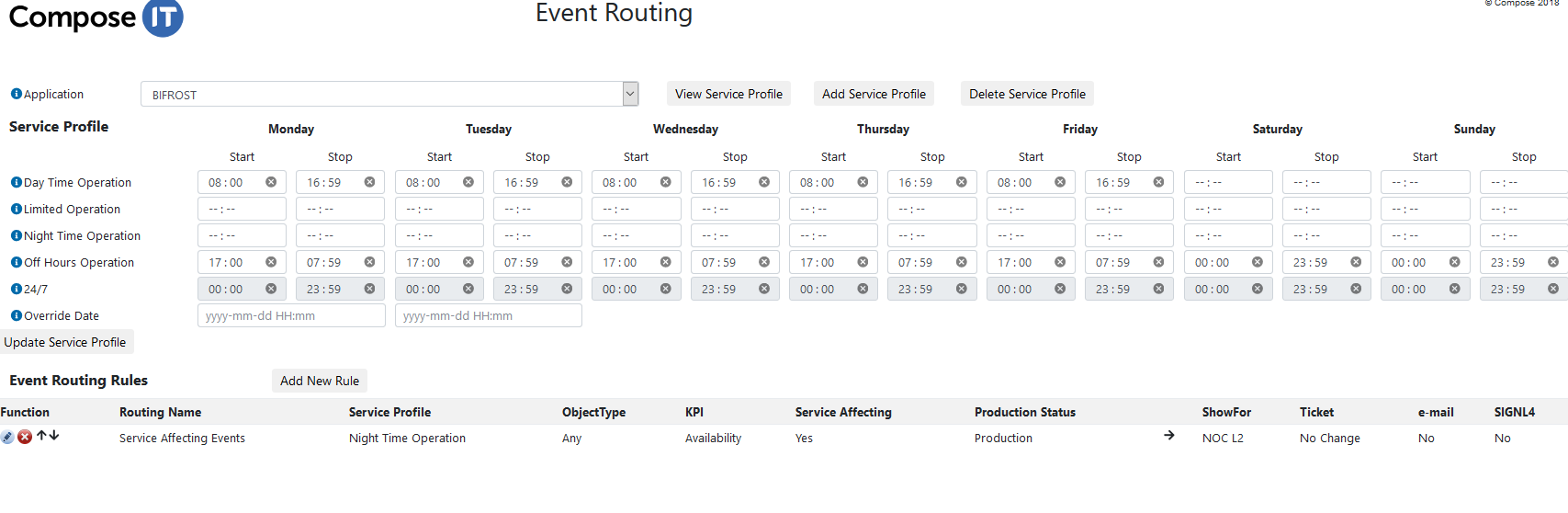Image resolution: width=1568 pixels, height=513 pixels.
Task: Click the Add Service Profile button
Action: click(874, 94)
